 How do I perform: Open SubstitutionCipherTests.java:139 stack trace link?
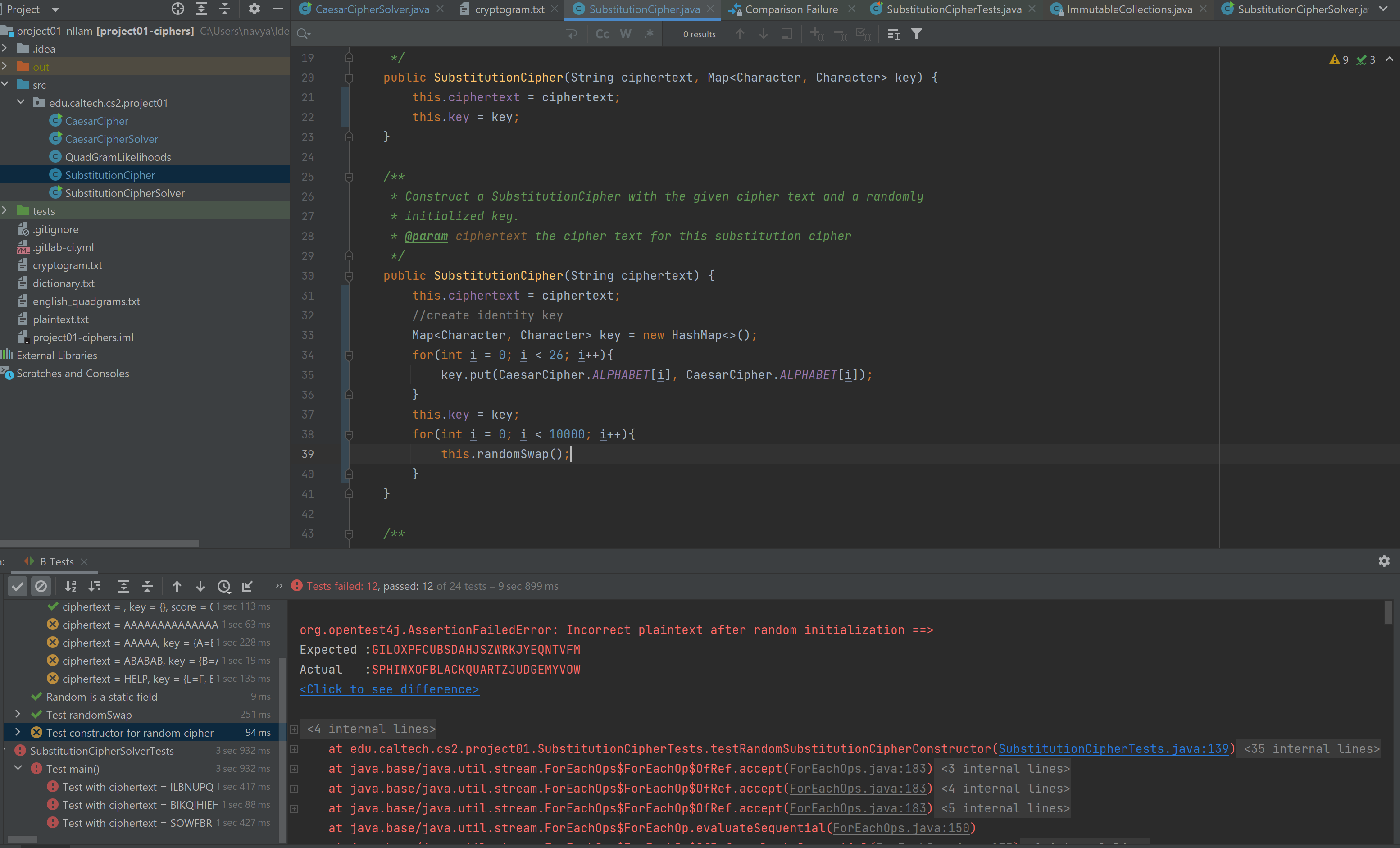1113,748
